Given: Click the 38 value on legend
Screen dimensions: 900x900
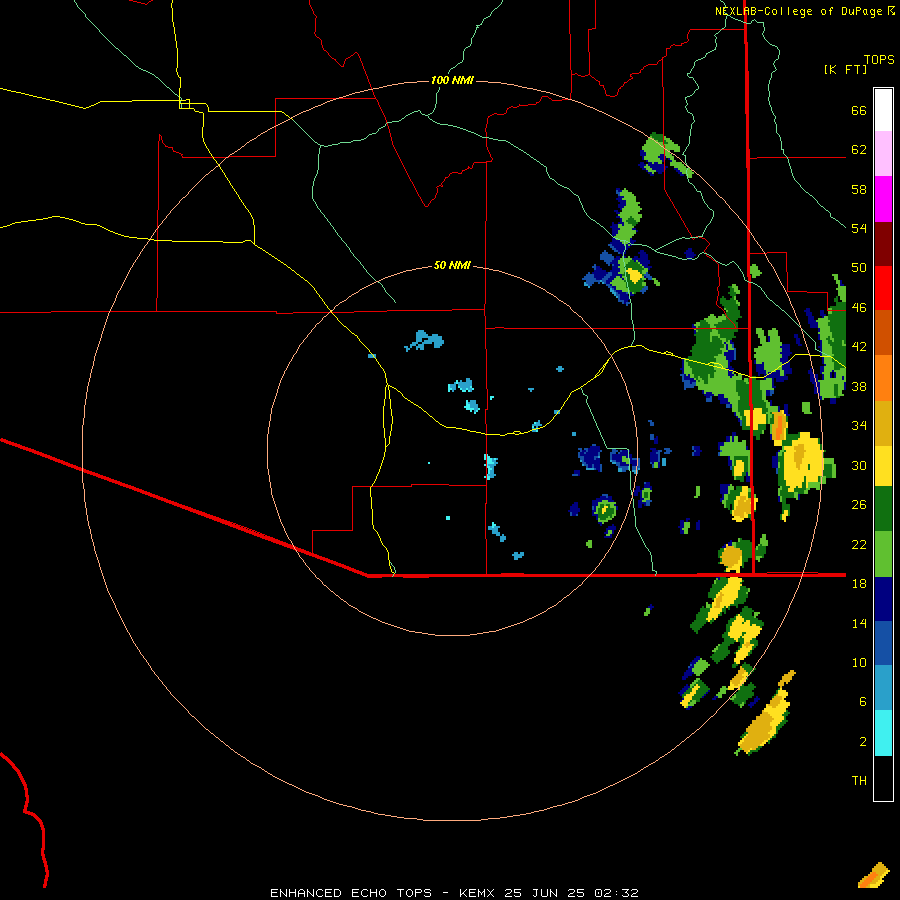Looking at the screenshot, I should (859, 386).
